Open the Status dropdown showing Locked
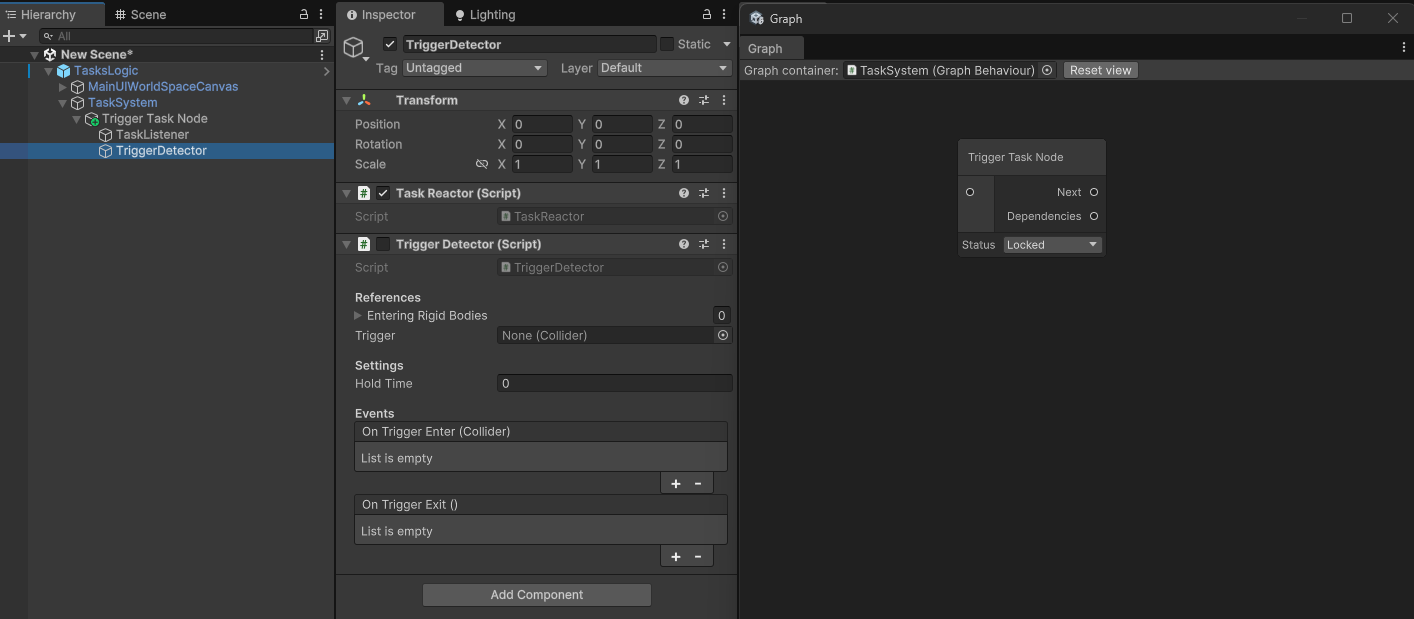This screenshot has height=619, width=1414. tap(1051, 245)
